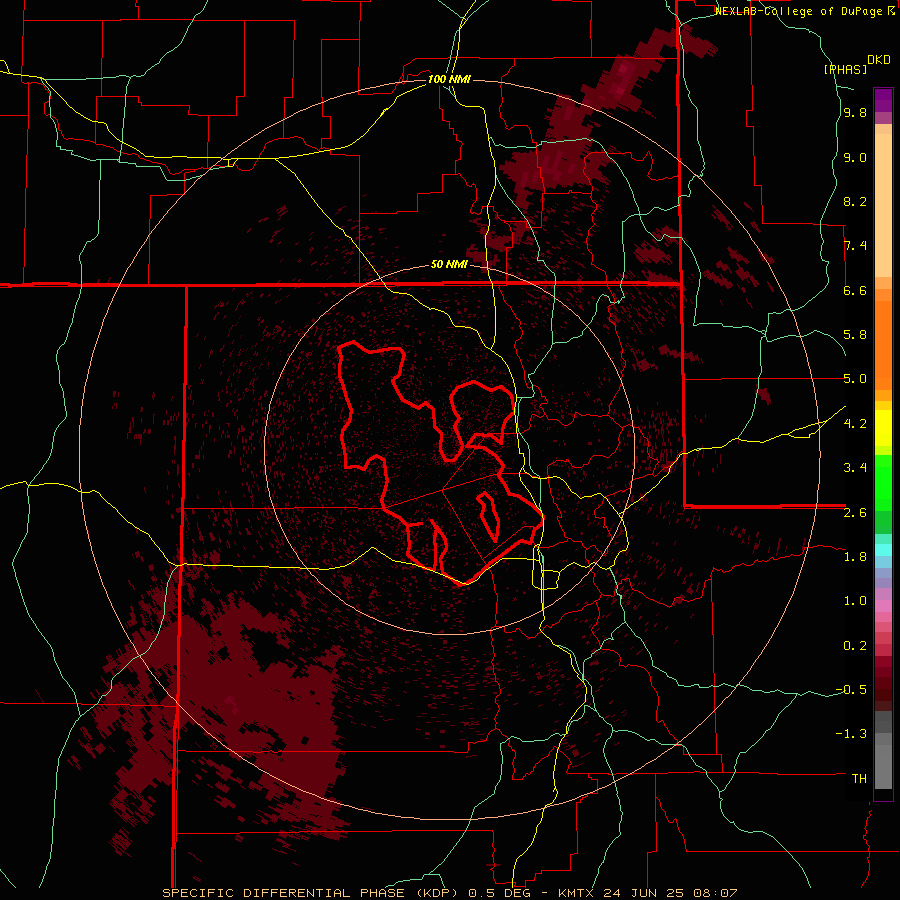
Task: Click the 8.2 scale value
Action: (x=855, y=202)
